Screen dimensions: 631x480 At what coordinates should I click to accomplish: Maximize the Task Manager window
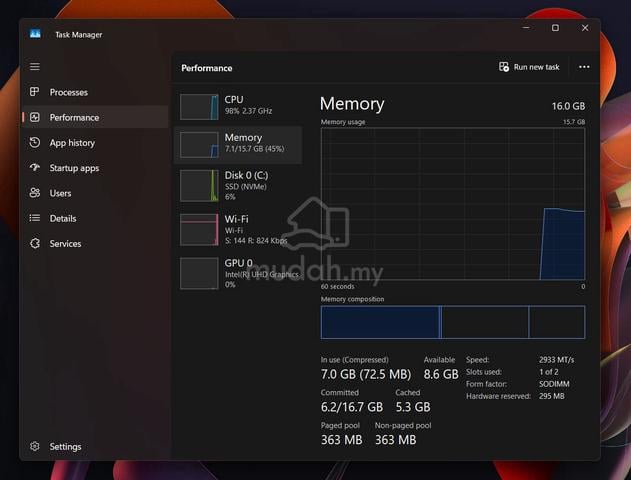pos(555,28)
